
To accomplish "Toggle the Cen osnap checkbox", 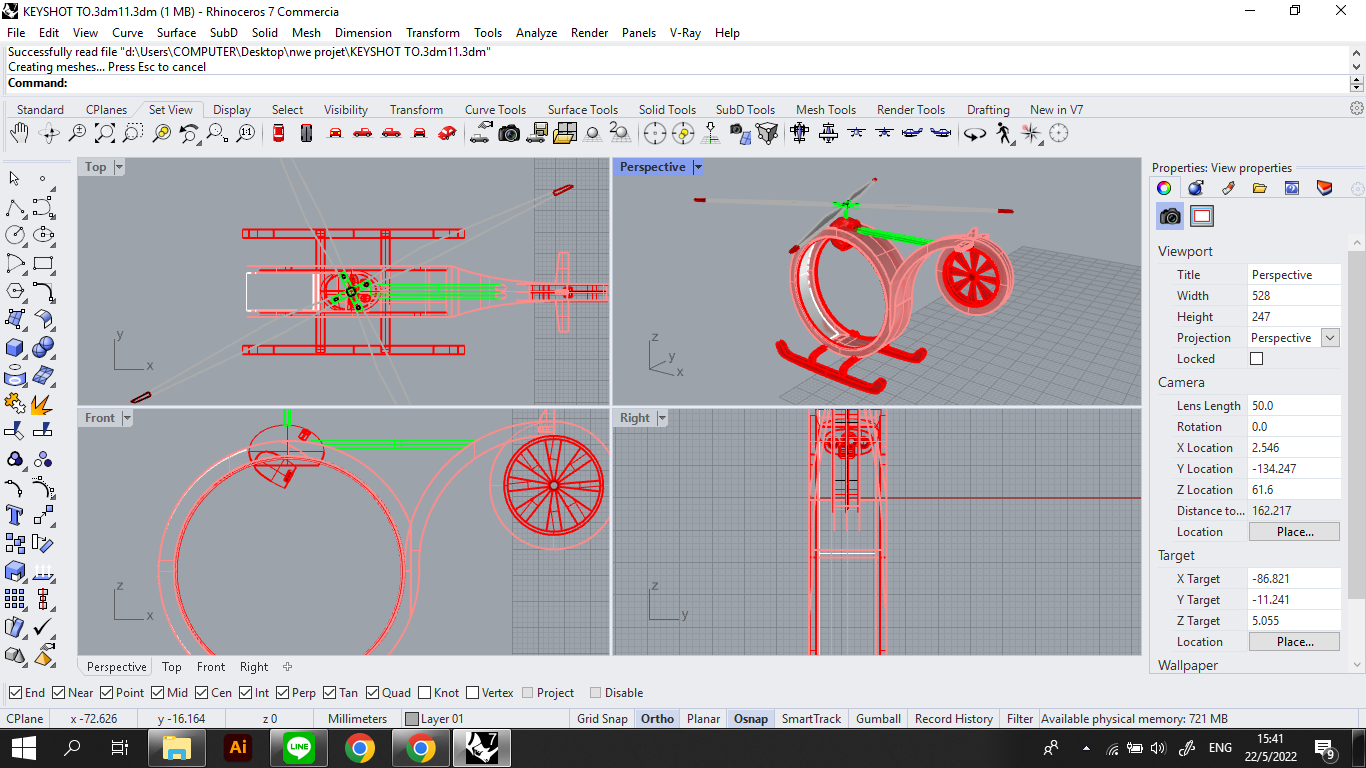I will click(x=201, y=693).
